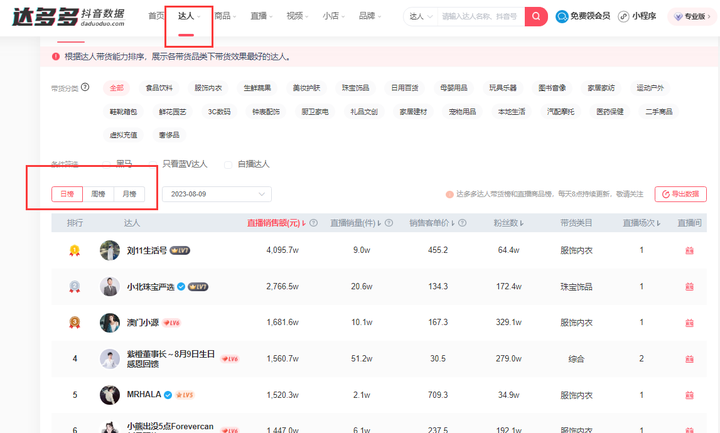The image size is (720, 433).
Task: Click help icon beside 销售客单价 column
Action: click(x=462, y=223)
